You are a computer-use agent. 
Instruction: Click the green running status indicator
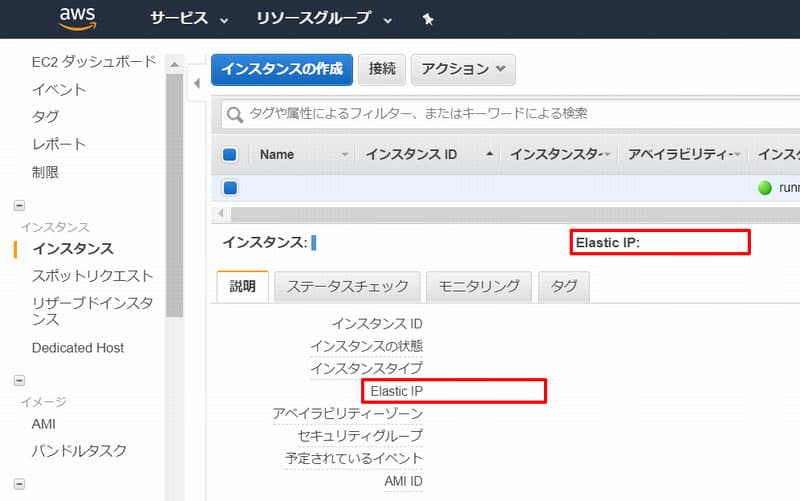764,188
